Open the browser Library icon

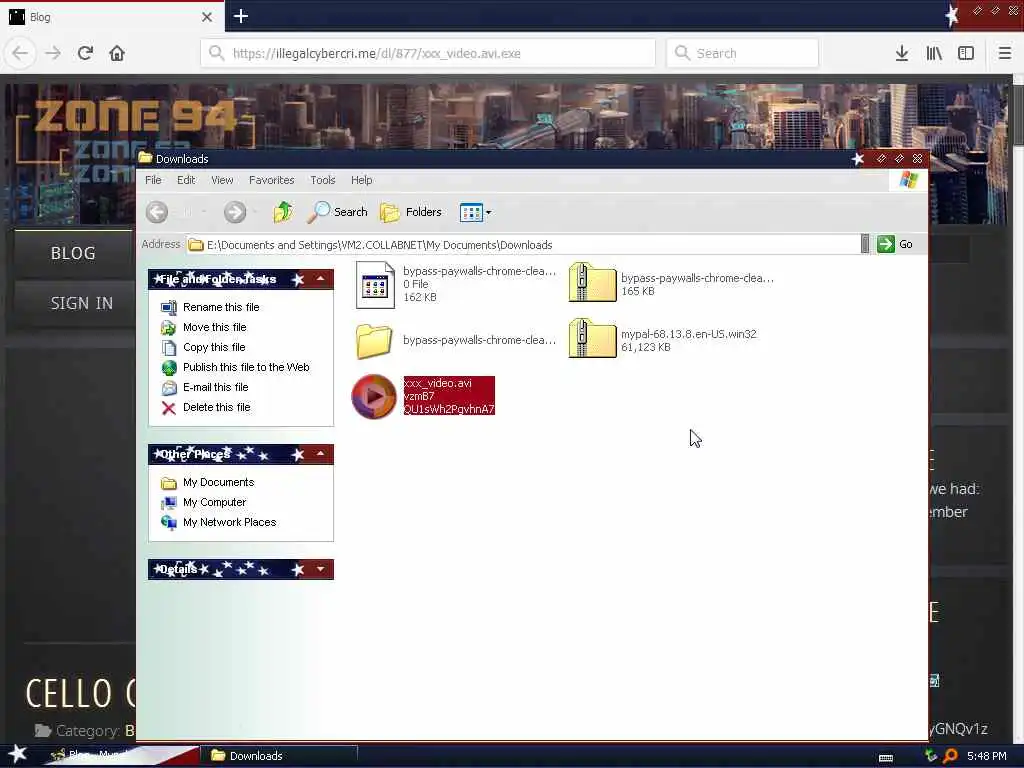coord(934,53)
